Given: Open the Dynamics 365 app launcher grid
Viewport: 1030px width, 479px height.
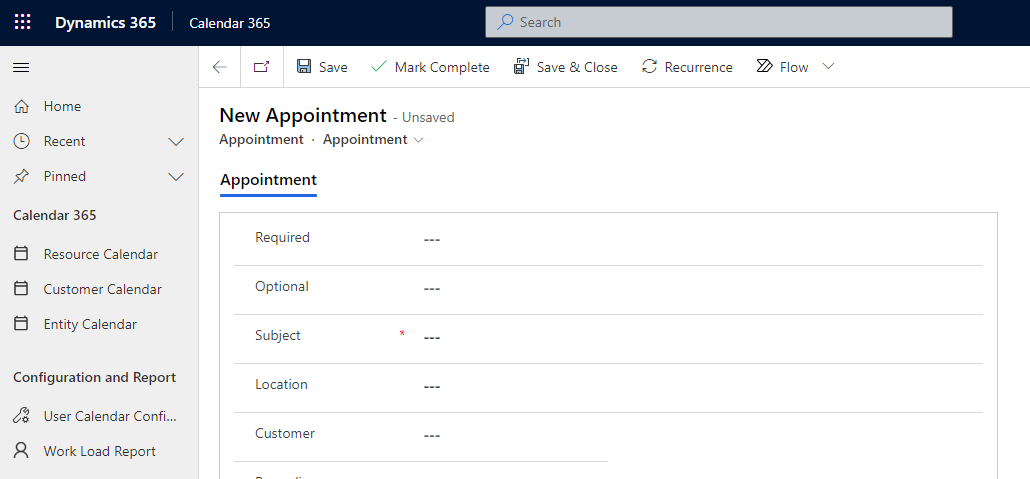Looking at the screenshot, I should pyautogui.click(x=22, y=22).
